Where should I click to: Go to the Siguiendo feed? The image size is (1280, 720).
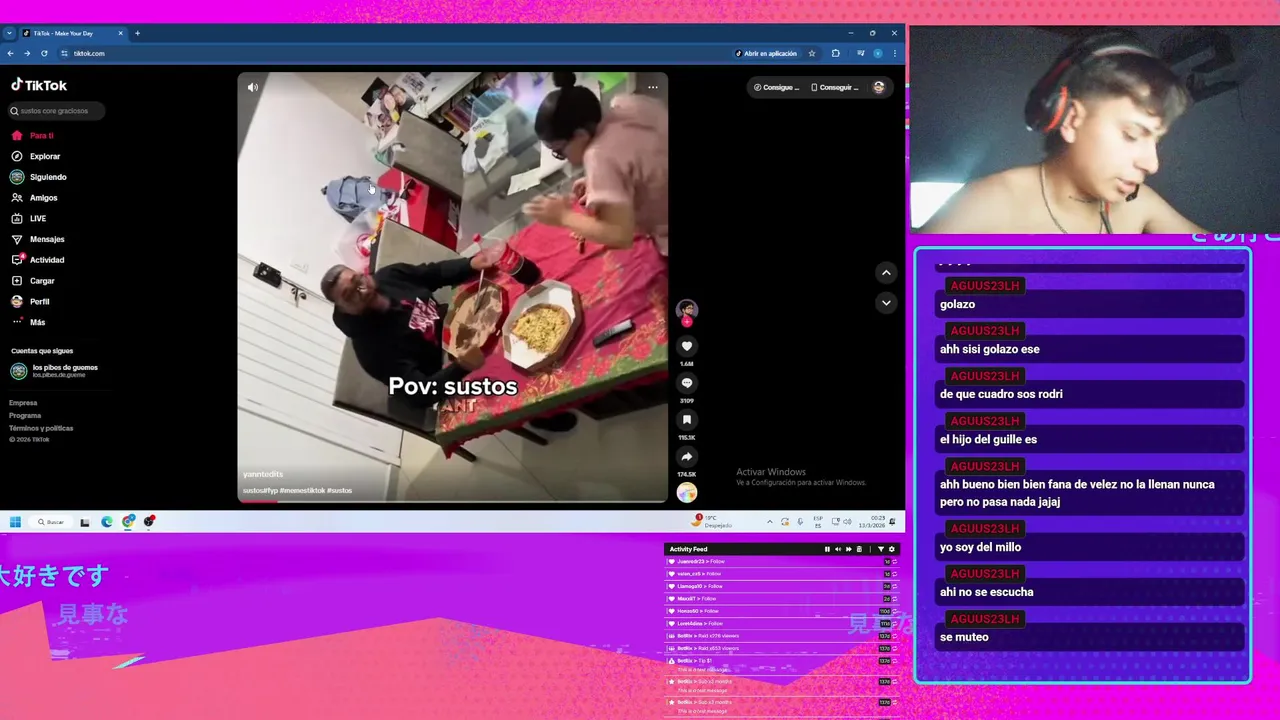[x=39, y=177]
